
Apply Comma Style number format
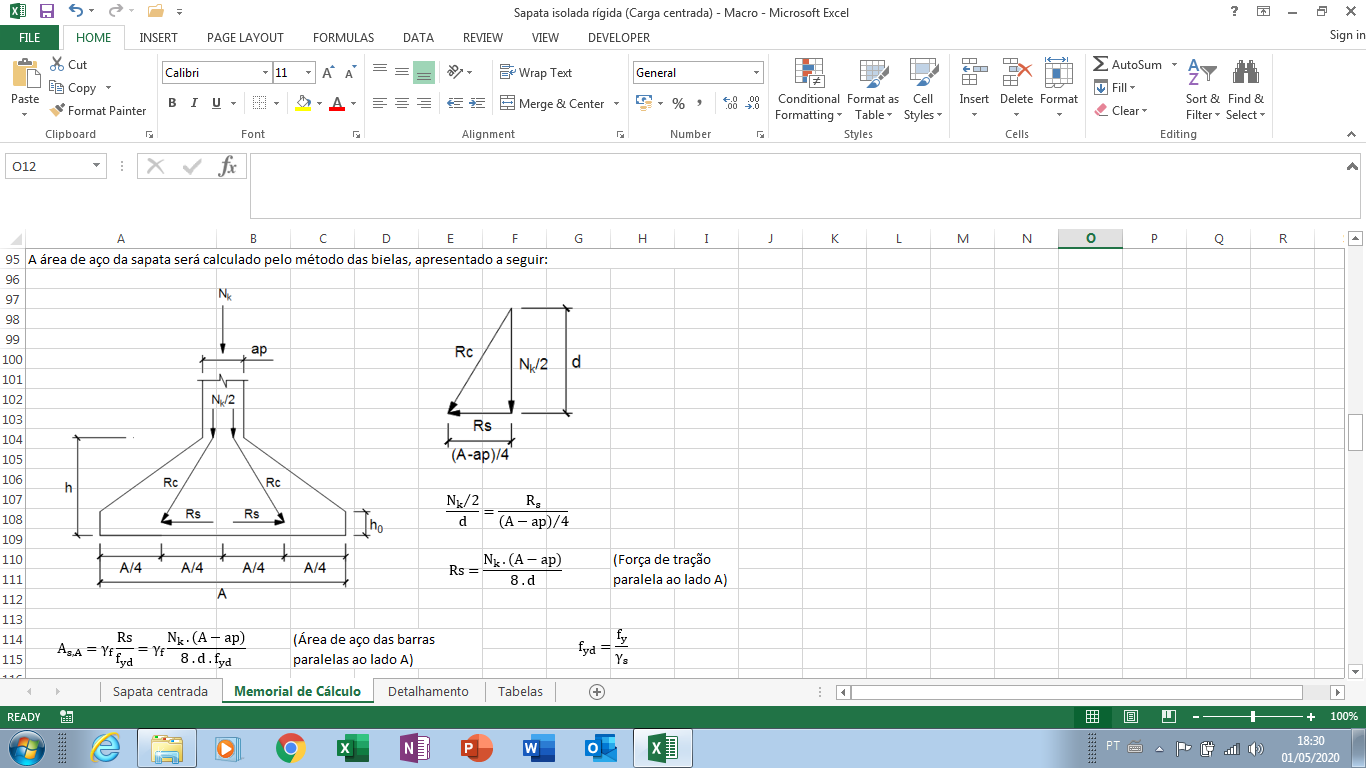point(699,103)
